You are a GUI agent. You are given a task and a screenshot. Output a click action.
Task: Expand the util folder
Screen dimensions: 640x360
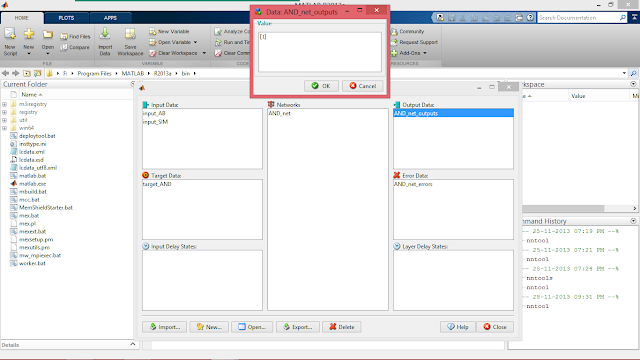point(4,120)
